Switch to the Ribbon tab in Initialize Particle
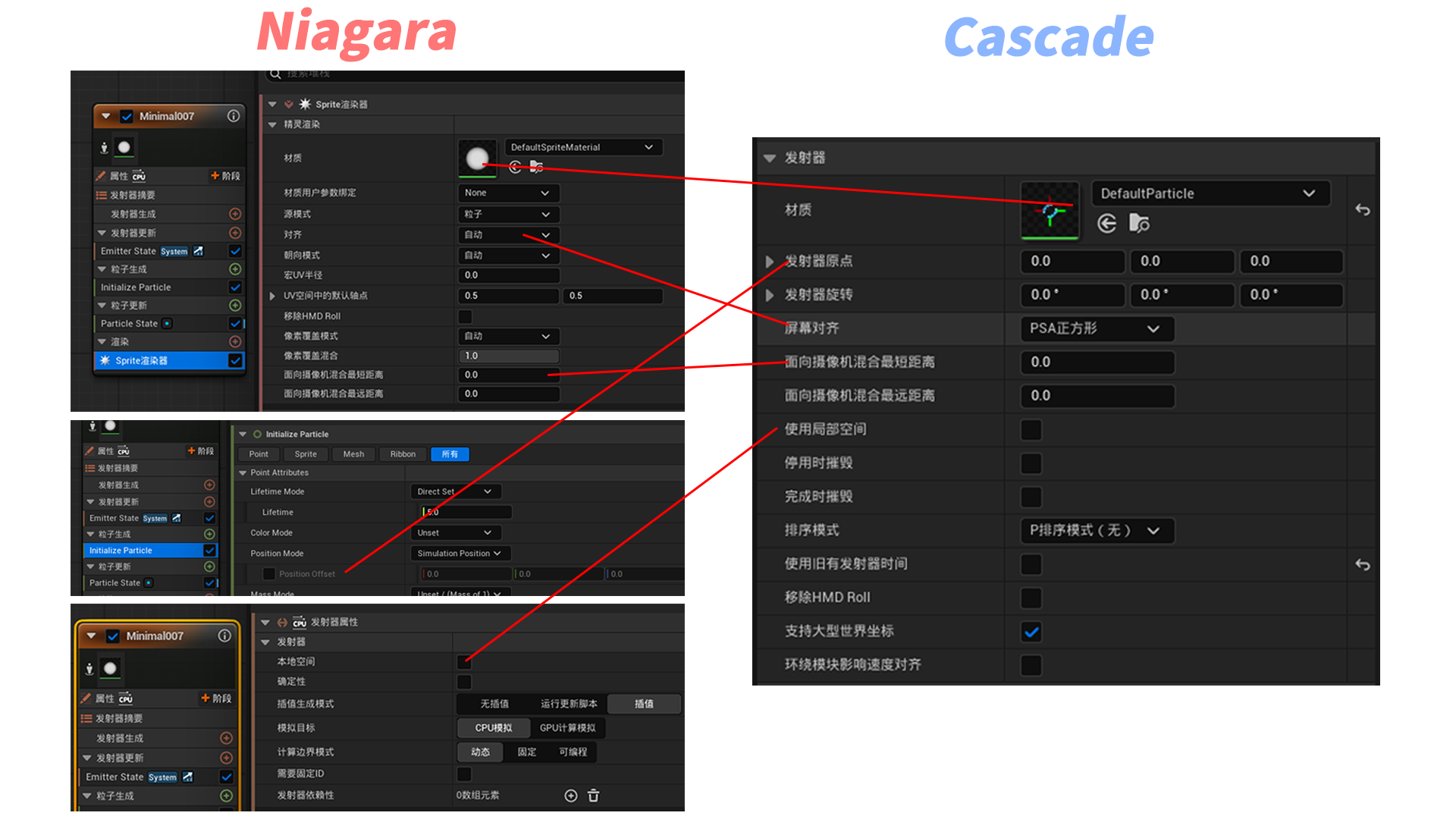This screenshot has width=1456, height=819. click(403, 454)
